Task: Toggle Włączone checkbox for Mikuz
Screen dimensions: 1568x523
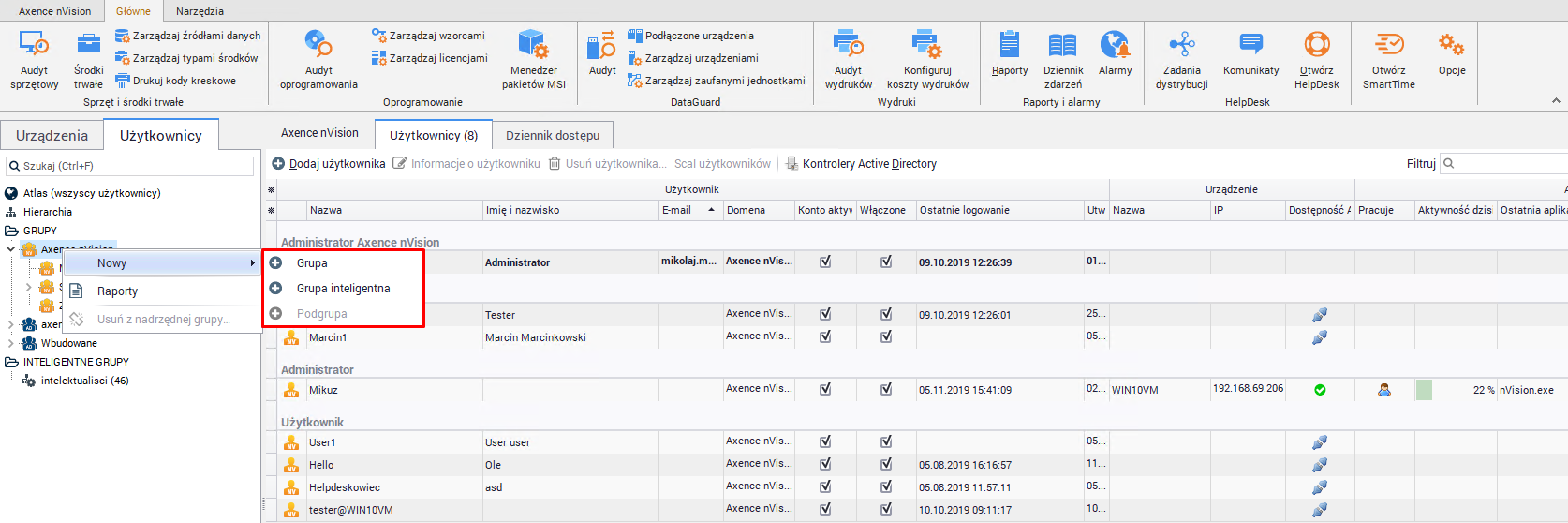Action: [886, 390]
